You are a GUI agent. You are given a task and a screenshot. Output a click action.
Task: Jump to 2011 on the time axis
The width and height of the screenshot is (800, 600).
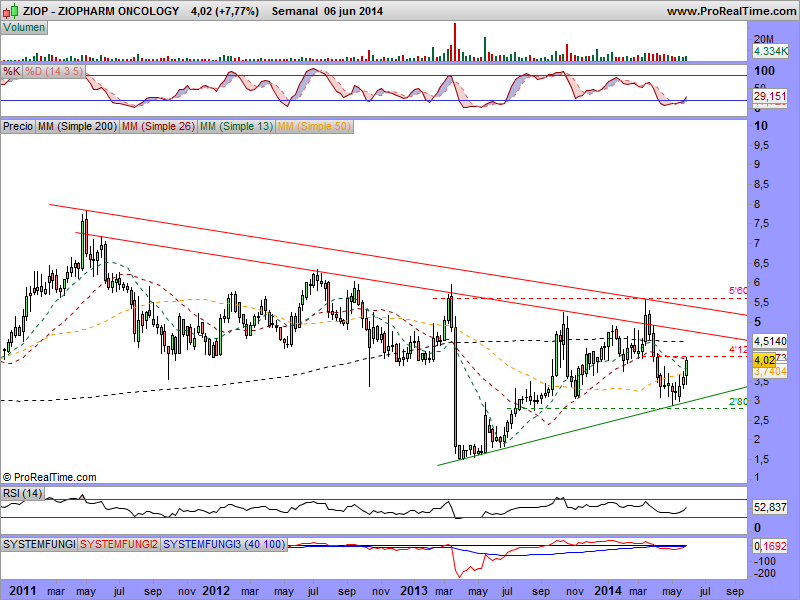(x=23, y=591)
